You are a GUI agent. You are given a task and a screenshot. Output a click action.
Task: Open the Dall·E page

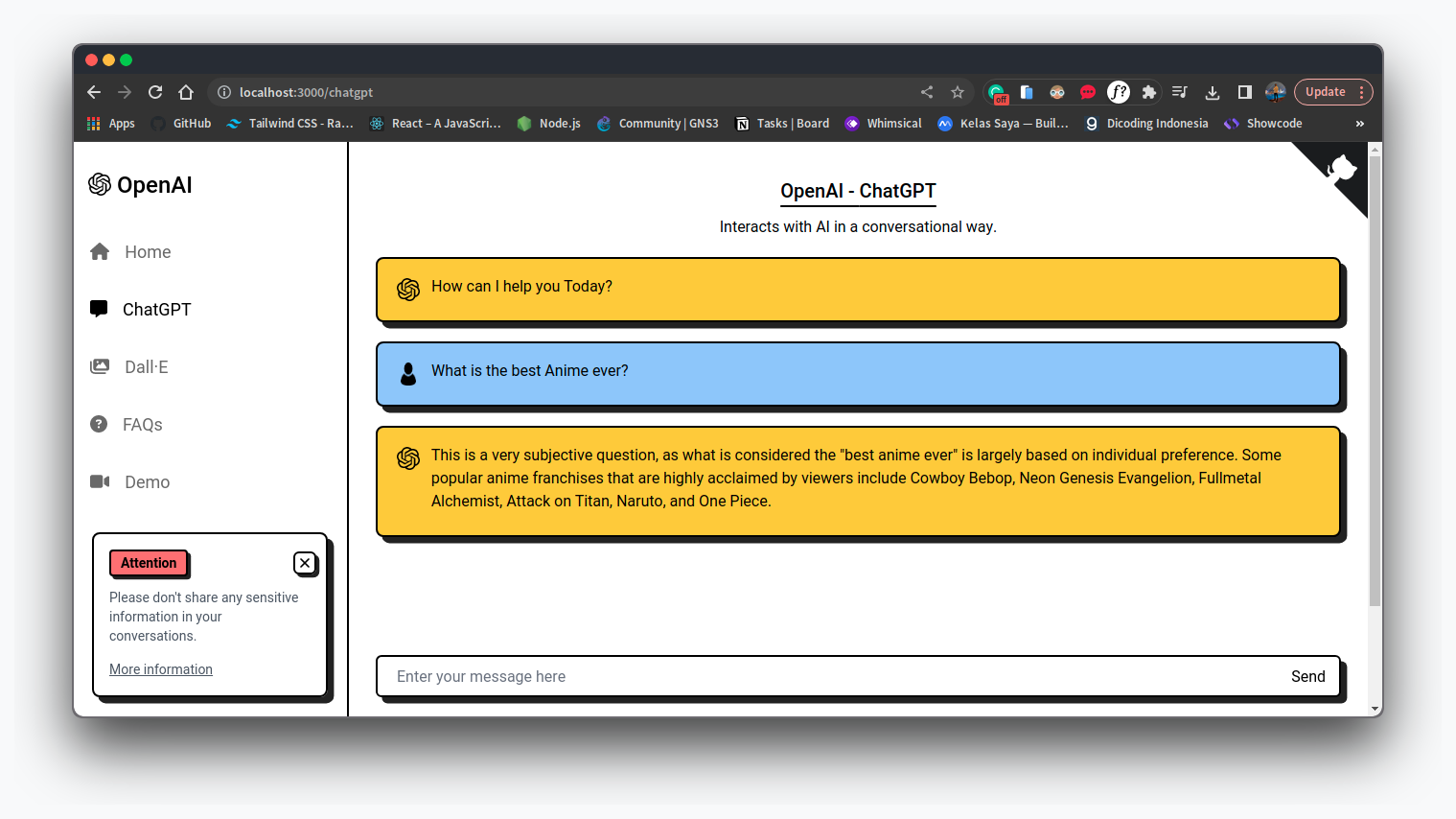pyautogui.click(x=128, y=367)
